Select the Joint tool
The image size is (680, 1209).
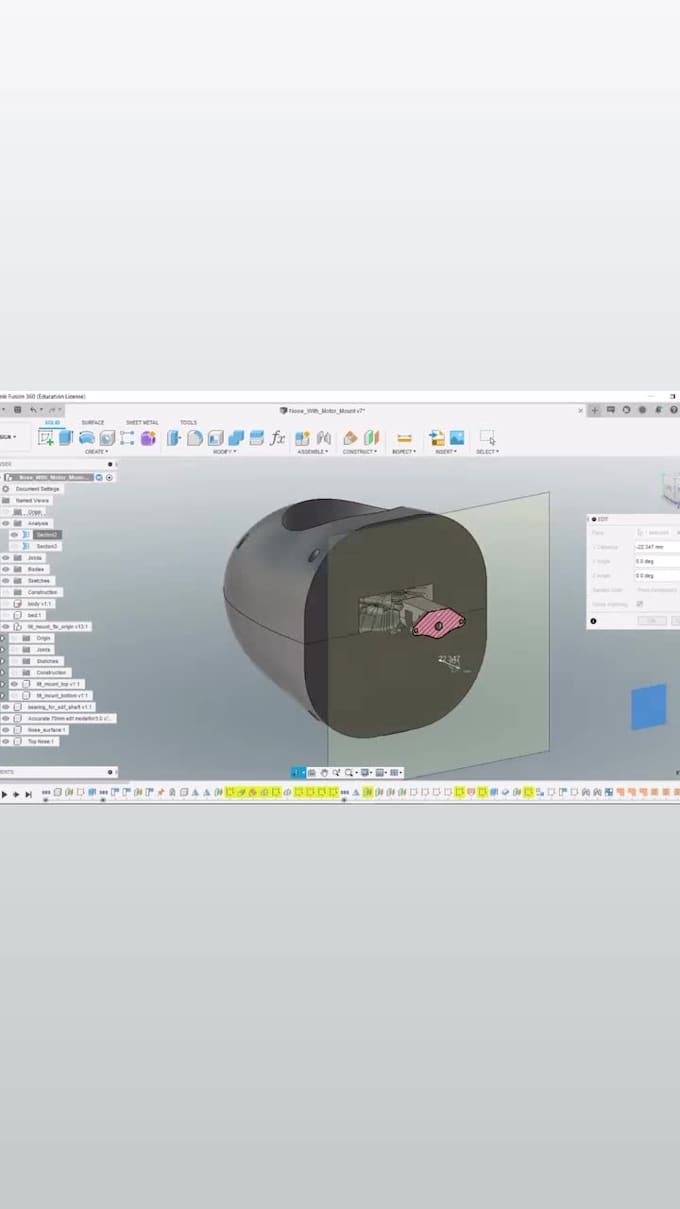tap(324, 437)
